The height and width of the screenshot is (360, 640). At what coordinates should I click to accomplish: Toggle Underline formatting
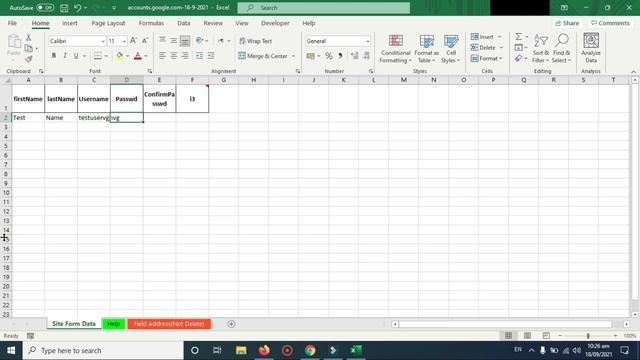tap(76, 56)
